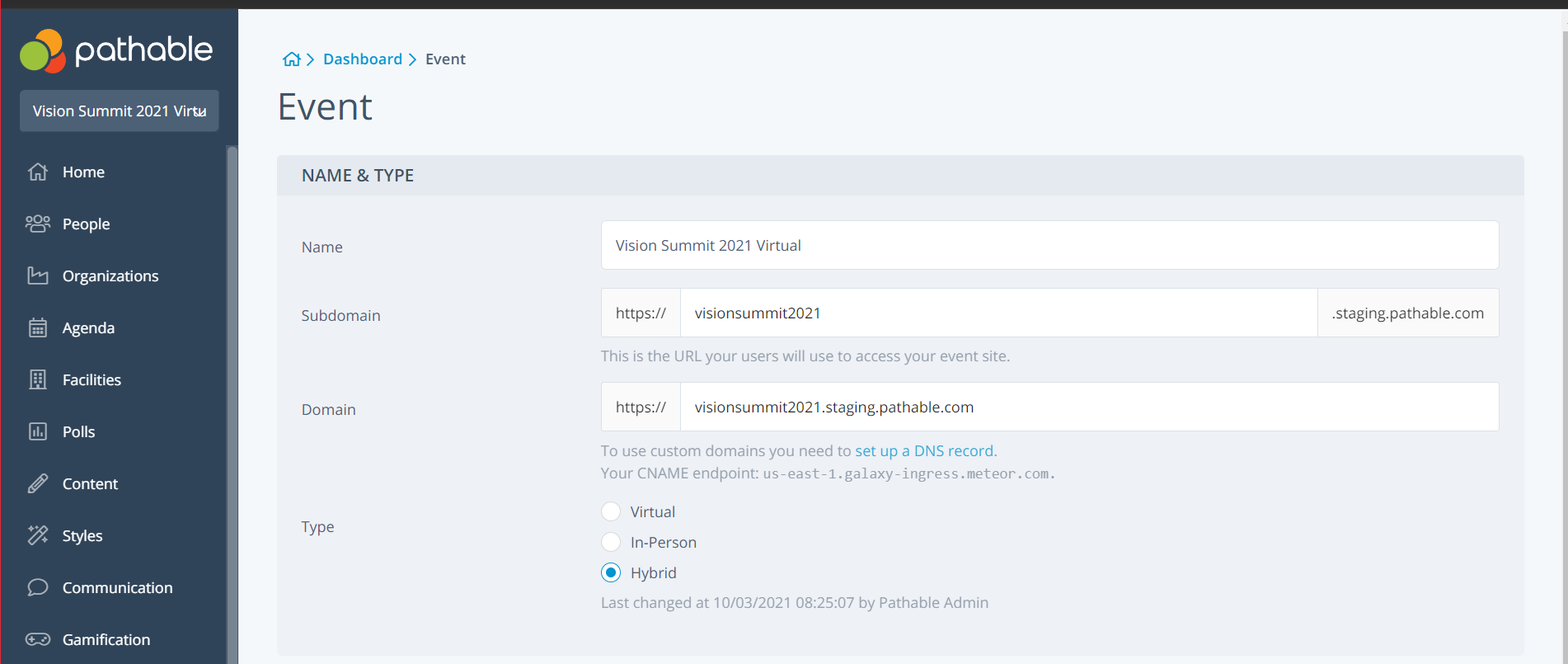Click the 'Last changed at 10/03/2021' text

point(795,603)
